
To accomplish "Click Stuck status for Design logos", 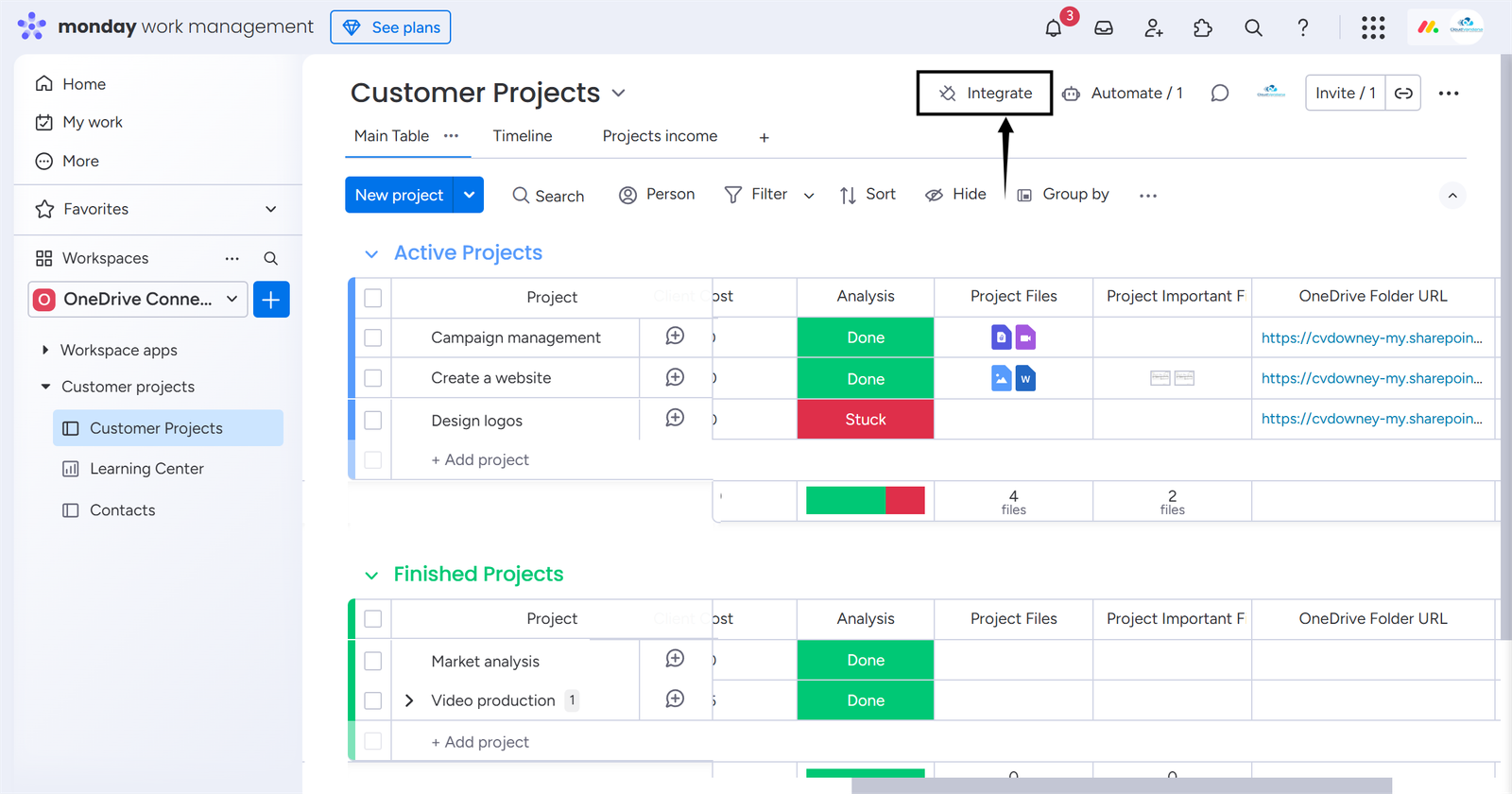I will click(866, 419).
